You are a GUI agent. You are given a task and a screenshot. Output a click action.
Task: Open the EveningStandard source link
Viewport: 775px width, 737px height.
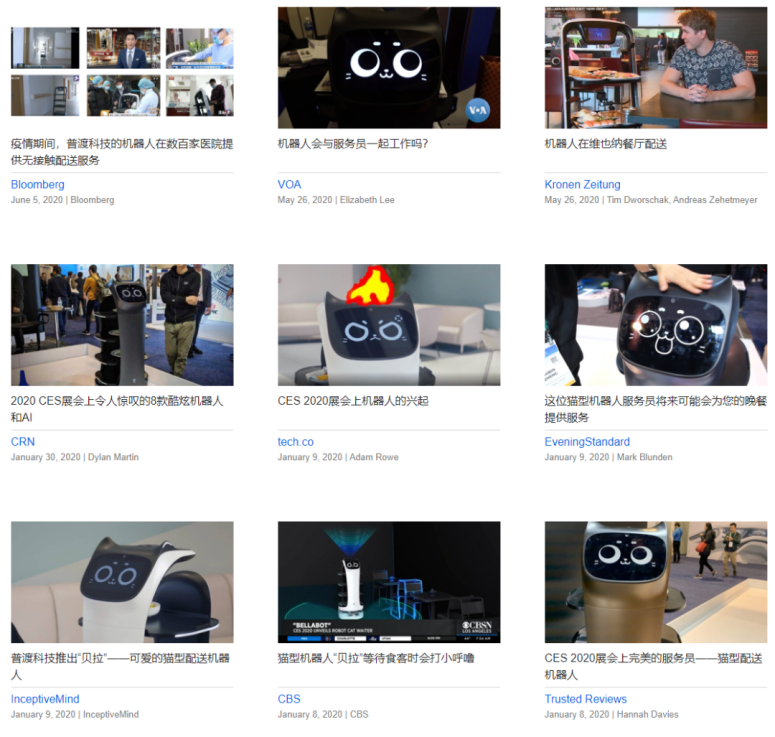click(x=587, y=441)
